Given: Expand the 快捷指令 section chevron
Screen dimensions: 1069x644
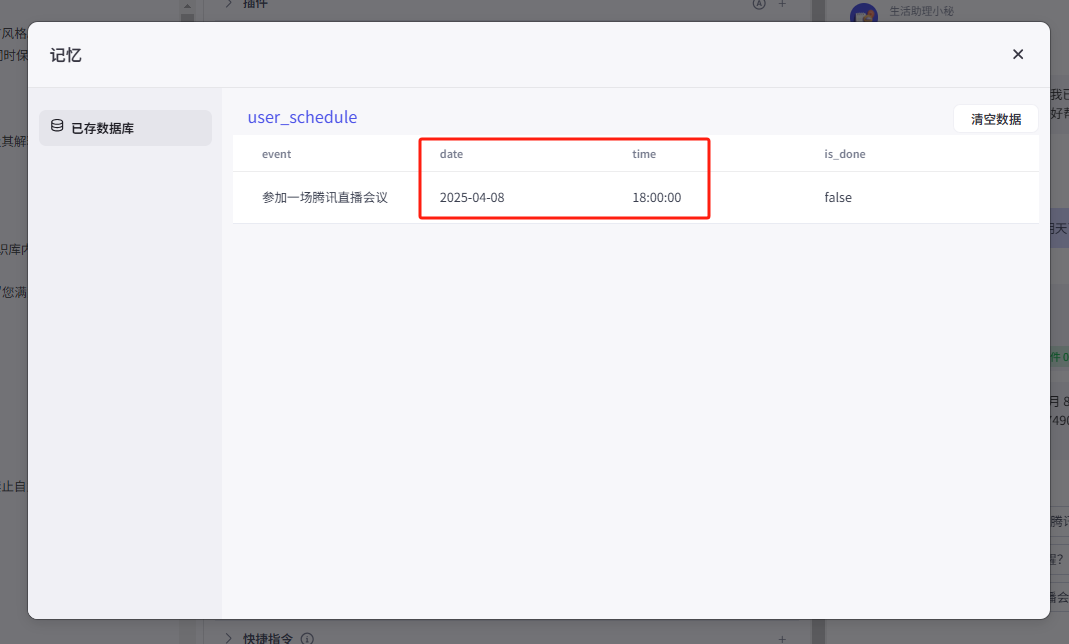Looking at the screenshot, I should click(x=228, y=638).
